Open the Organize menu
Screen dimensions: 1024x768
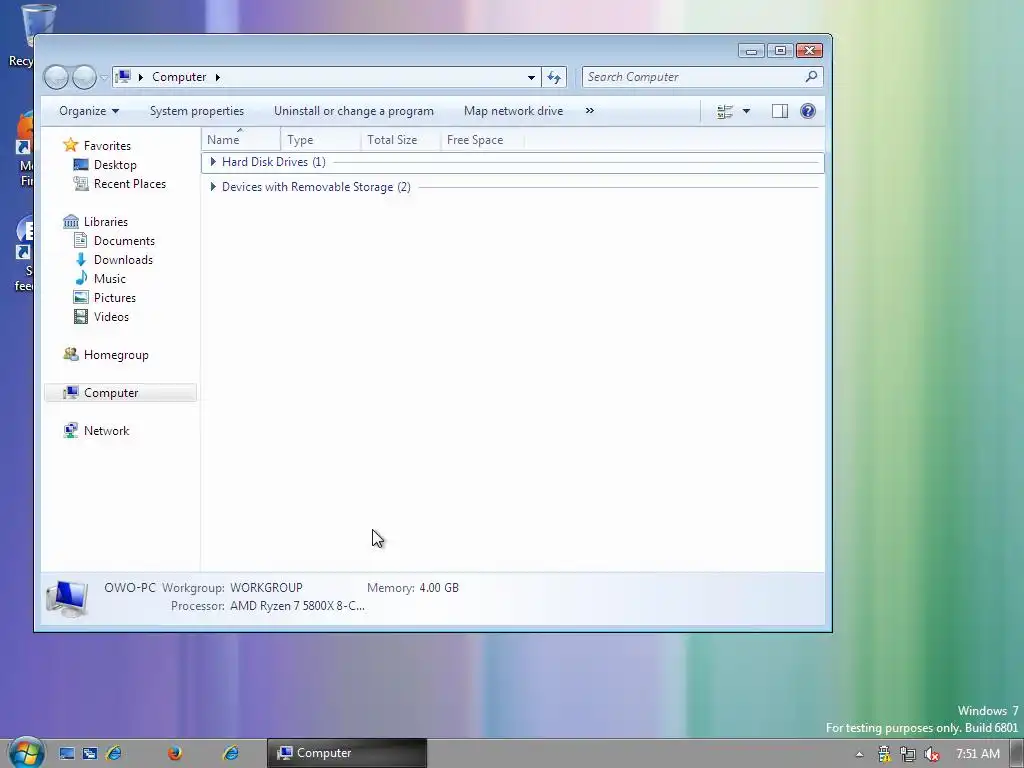coord(89,111)
